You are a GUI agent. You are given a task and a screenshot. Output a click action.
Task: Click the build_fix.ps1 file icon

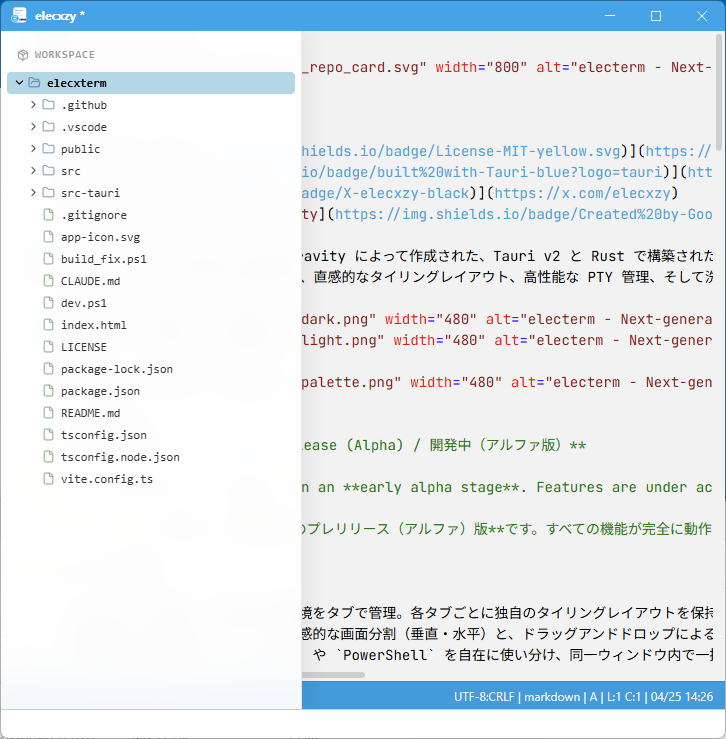tap(49, 259)
